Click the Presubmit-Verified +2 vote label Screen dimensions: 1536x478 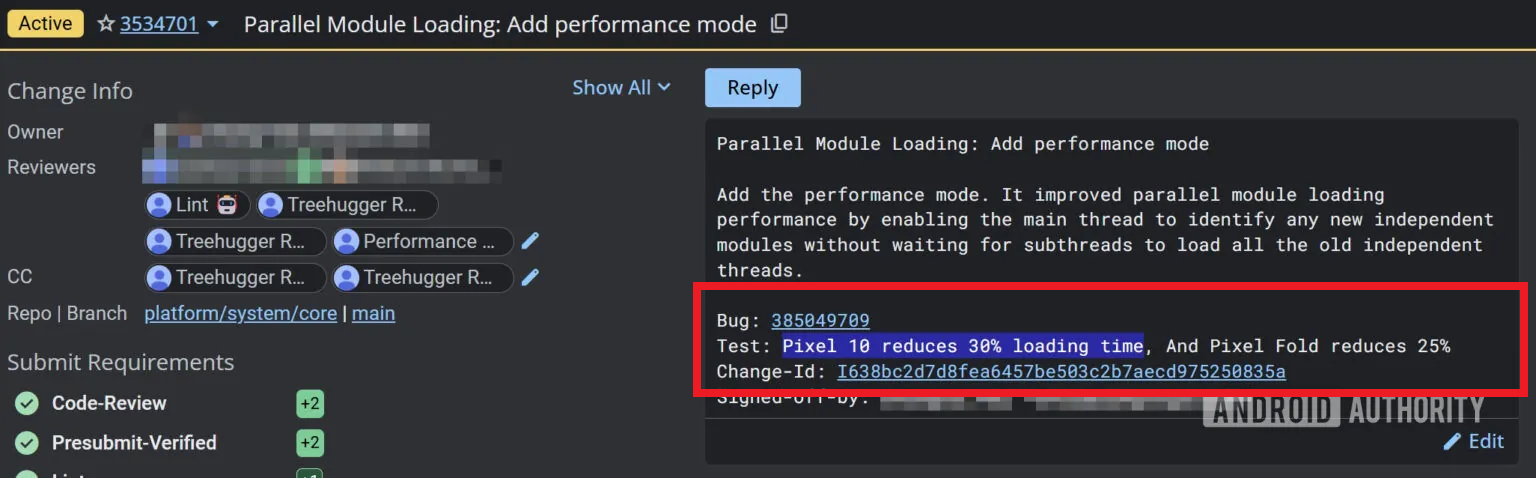coord(309,443)
